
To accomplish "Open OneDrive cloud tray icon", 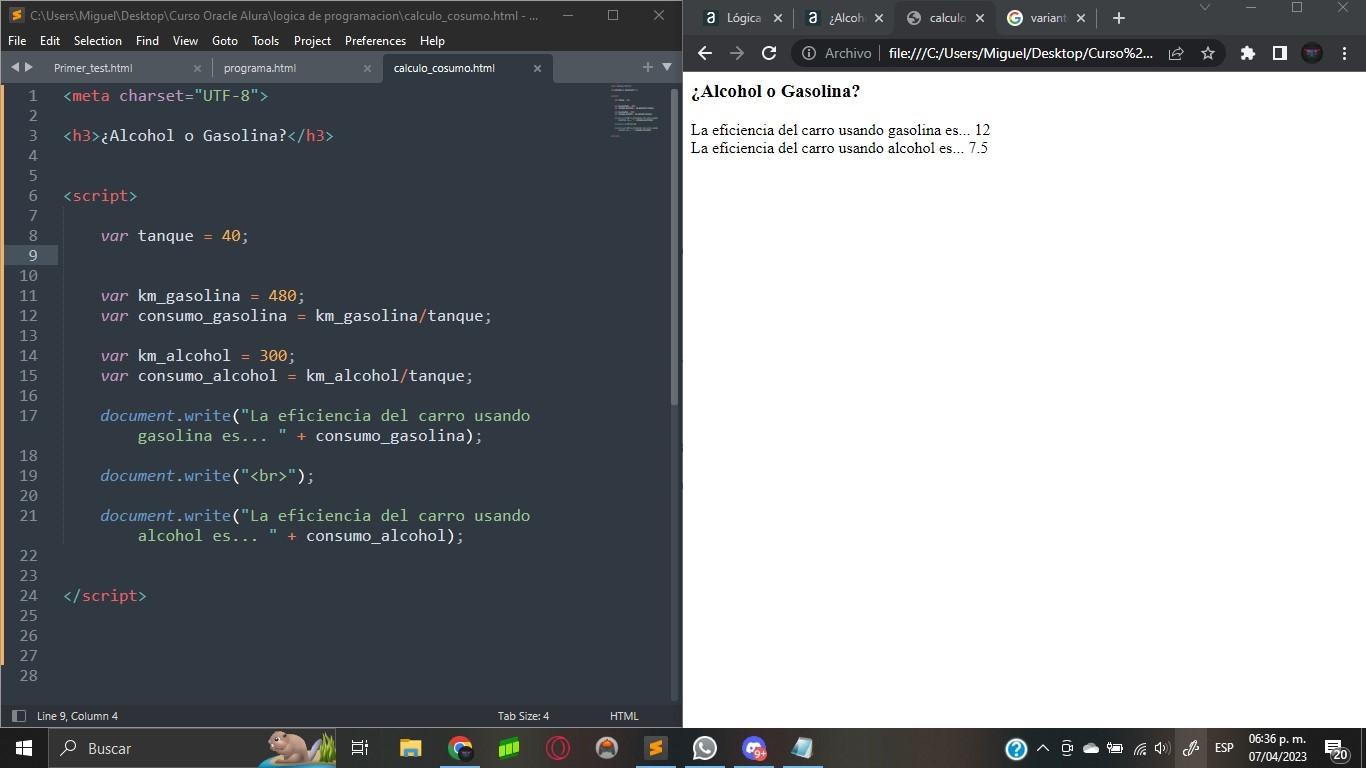I will coord(1091,748).
